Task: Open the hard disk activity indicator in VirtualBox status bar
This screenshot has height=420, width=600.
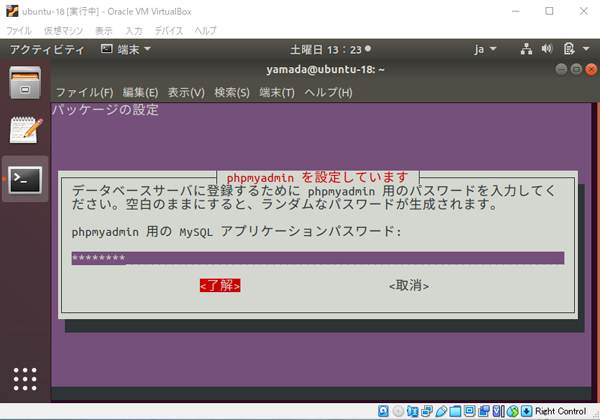Action: [x=383, y=411]
